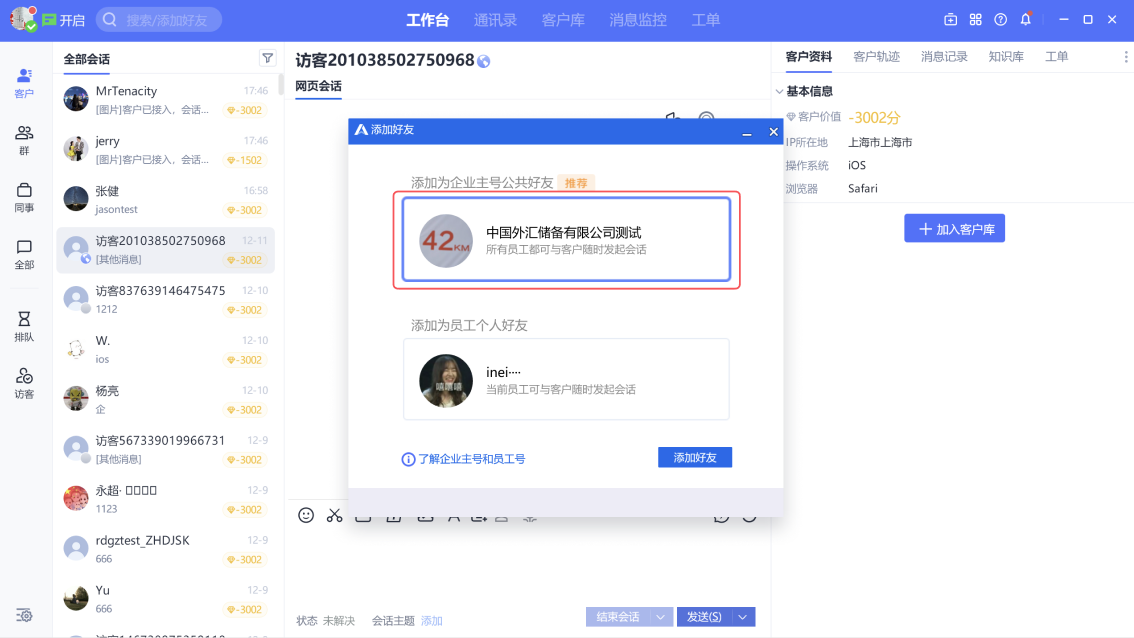Expand the 结束会话 dropdown arrow

660,617
